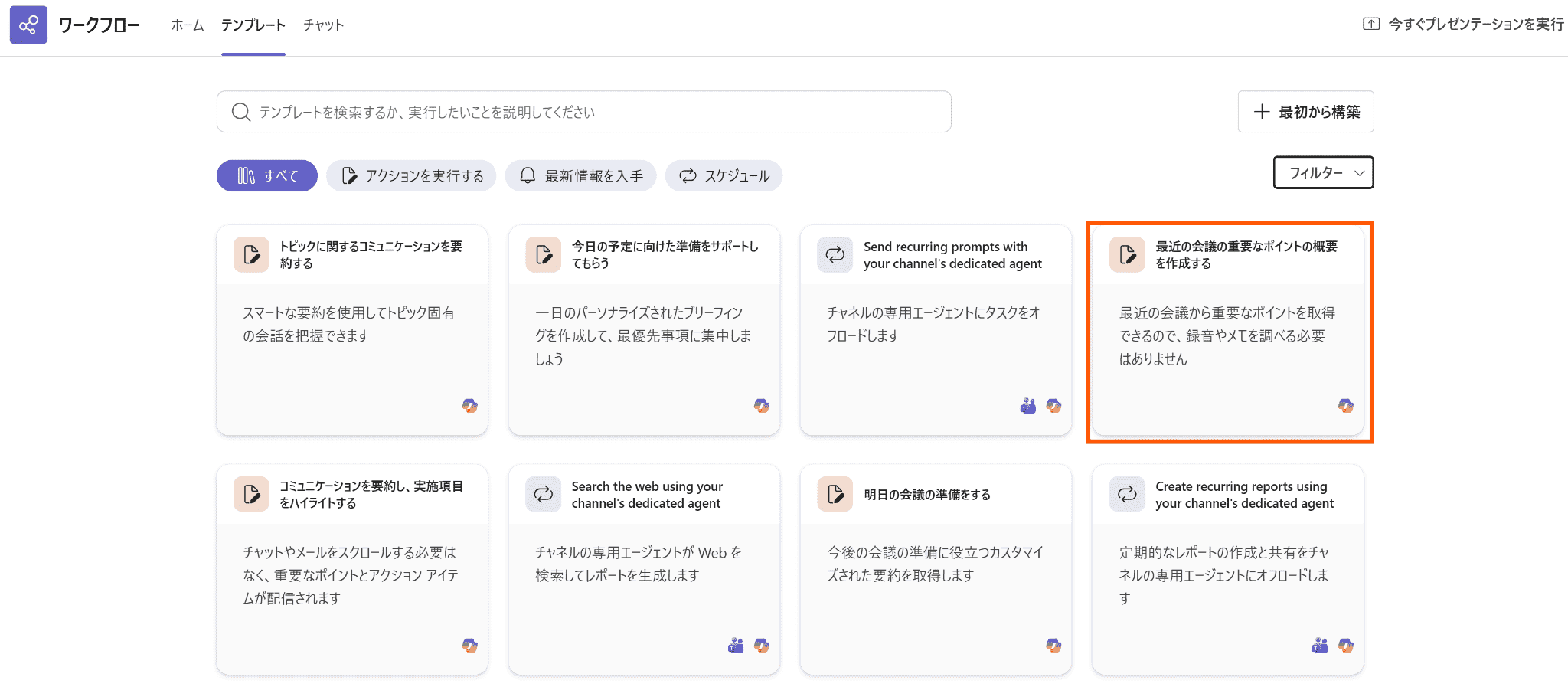1568x700 pixels.
Task: Click inside the template search field
Action: 582,111
